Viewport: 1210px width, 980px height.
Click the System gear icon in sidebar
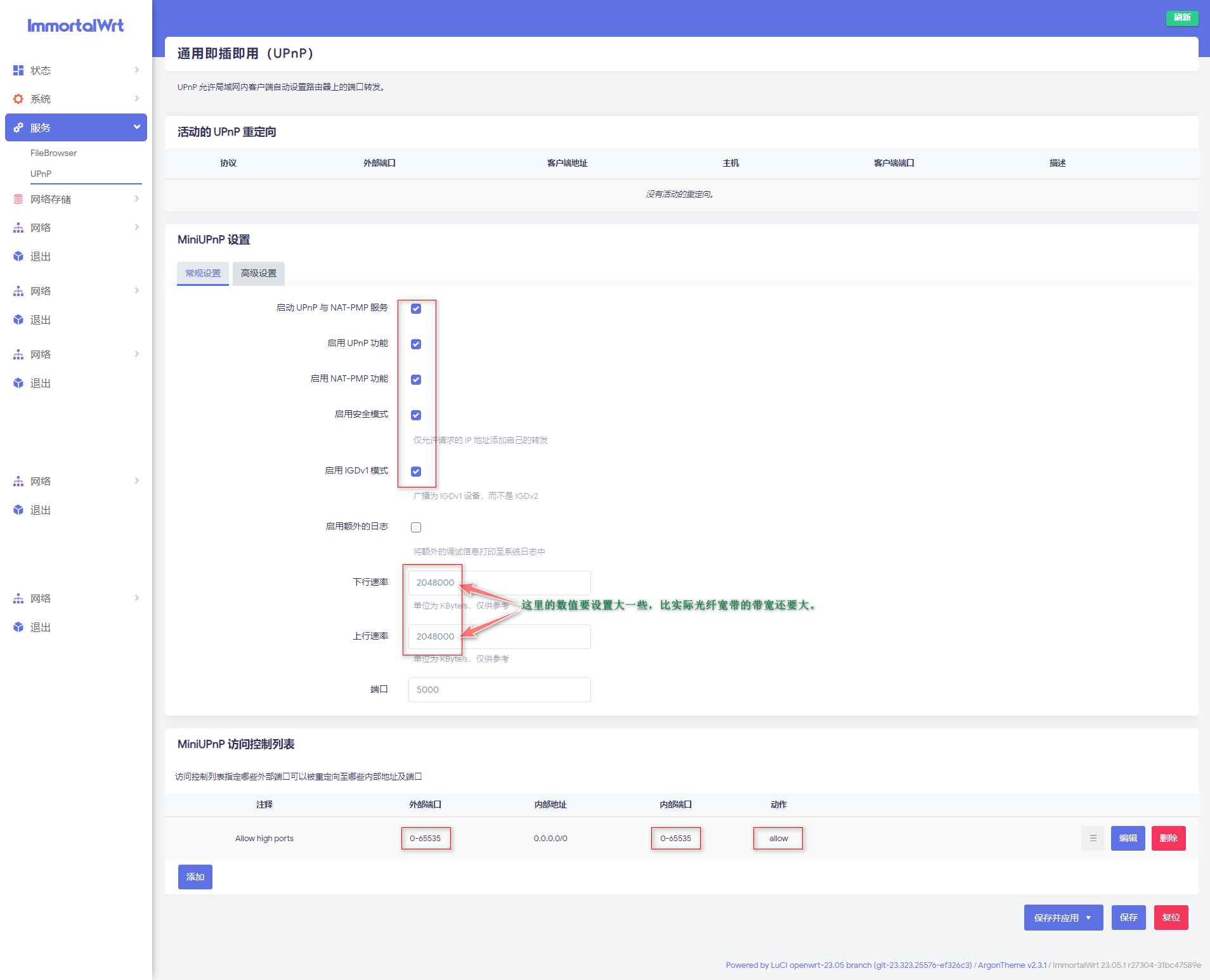tap(18, 99)
